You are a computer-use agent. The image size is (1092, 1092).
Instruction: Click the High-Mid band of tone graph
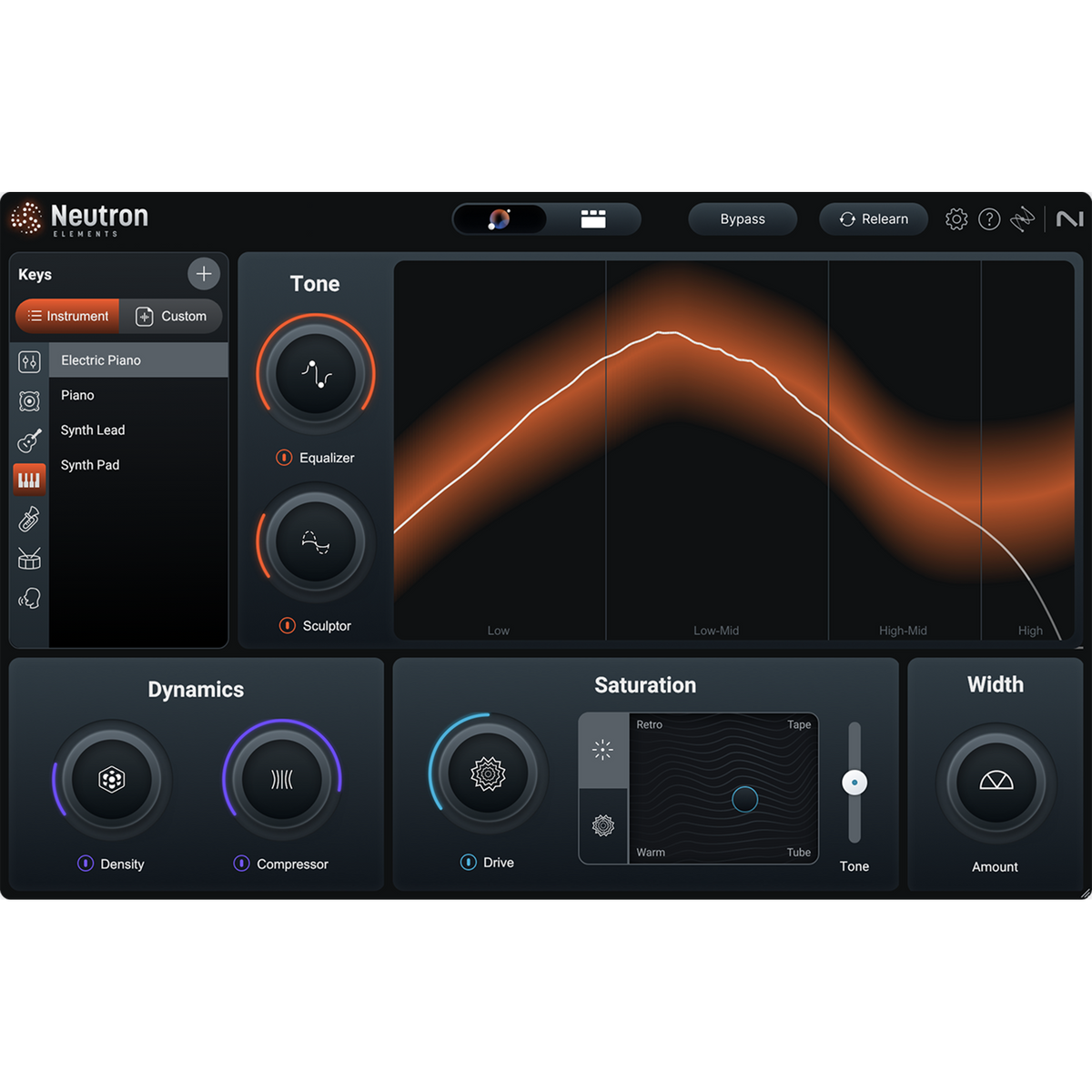pos(905,450)
